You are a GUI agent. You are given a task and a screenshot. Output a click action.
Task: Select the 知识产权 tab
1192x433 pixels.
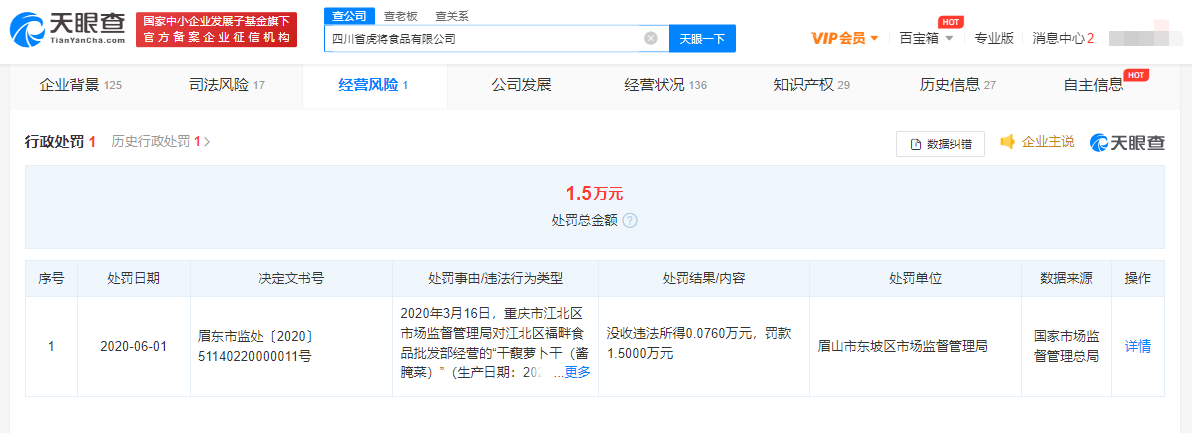811,85
